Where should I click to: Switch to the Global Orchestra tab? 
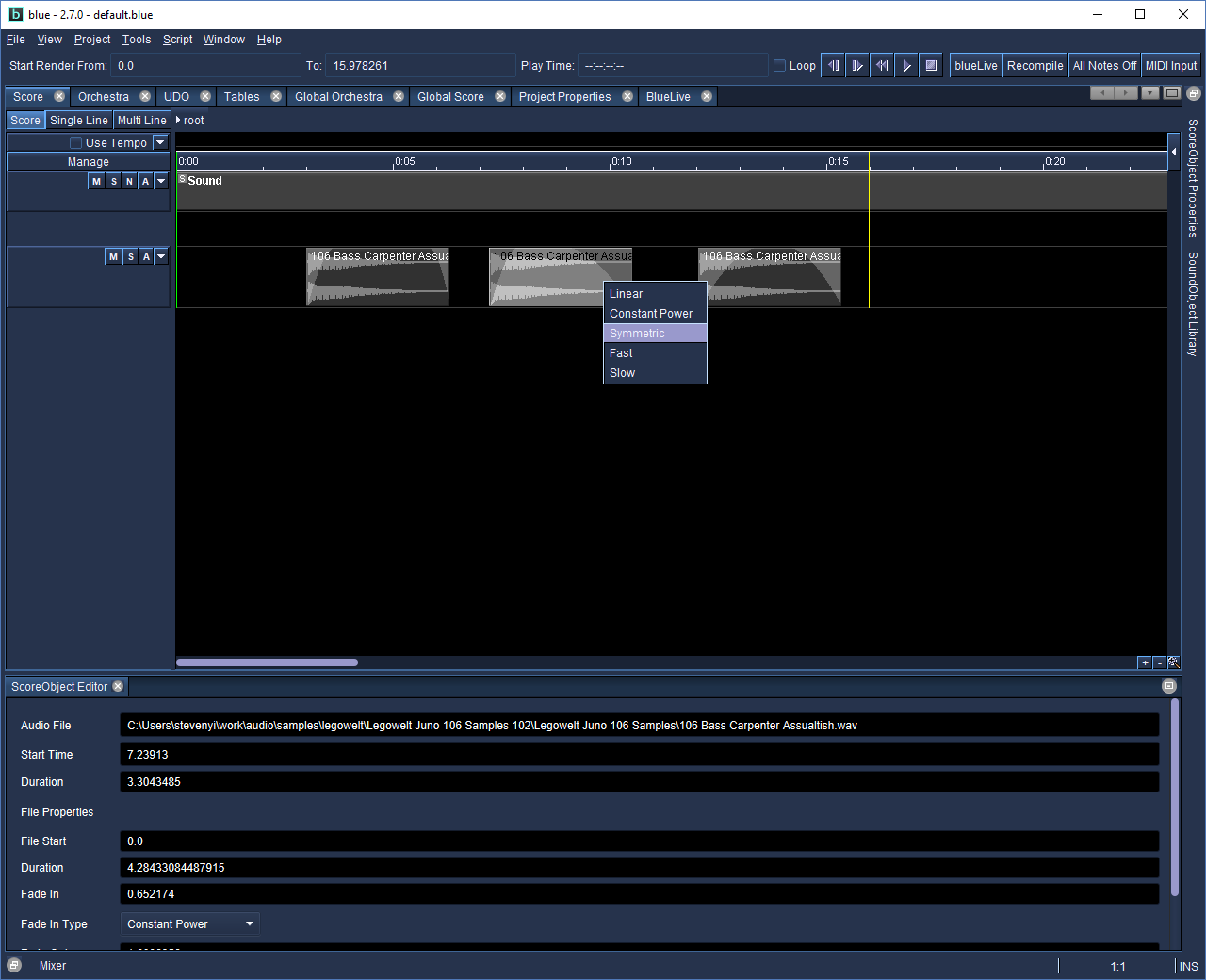pyautogui.click(x=338, y=97)
